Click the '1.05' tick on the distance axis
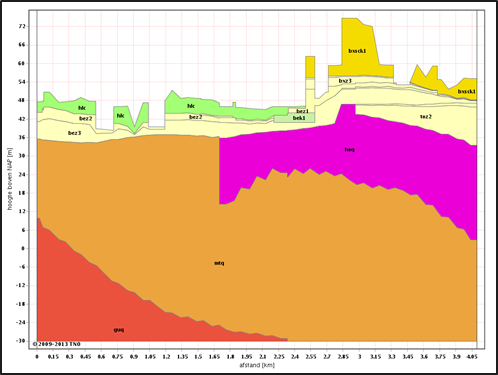This screenshot has width=498, height=375. coord(150,357)
